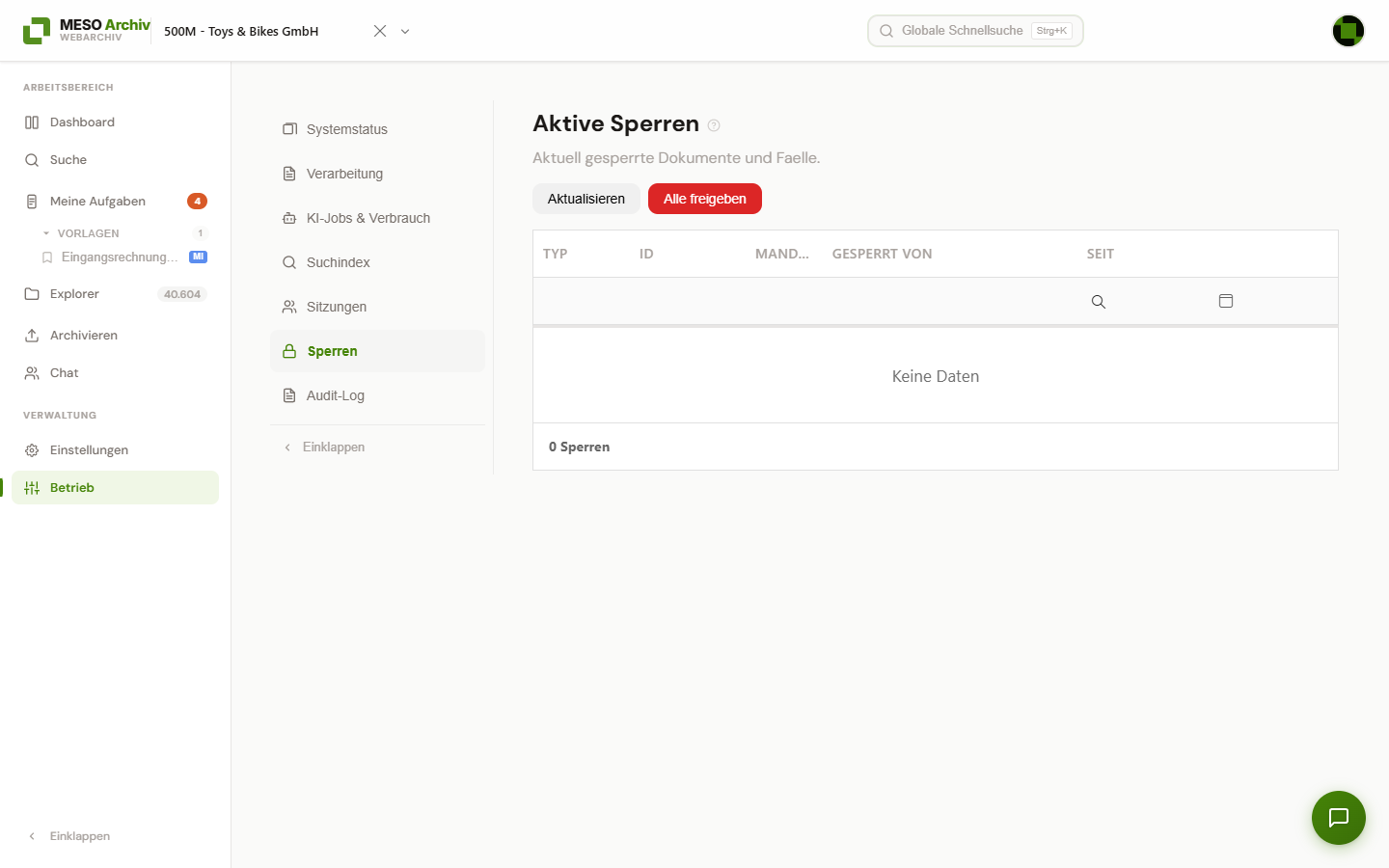Click the red Alle freigeben button

(x=705, y=199)
